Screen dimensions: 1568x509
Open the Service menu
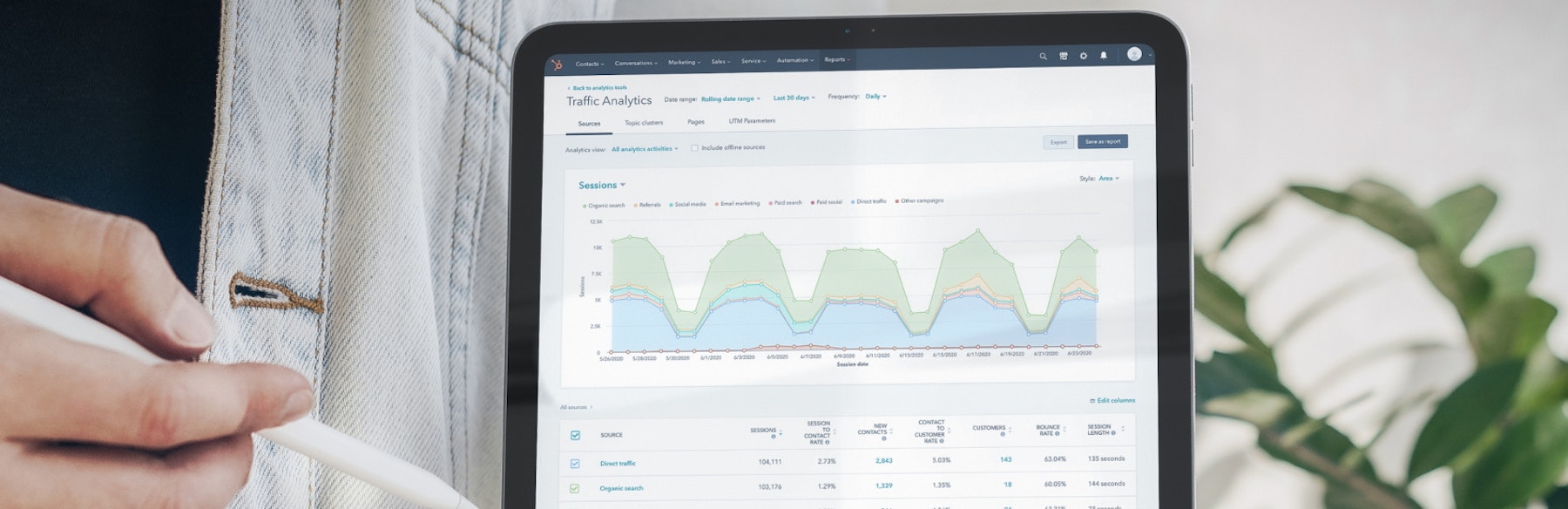(x=754, y=61)
